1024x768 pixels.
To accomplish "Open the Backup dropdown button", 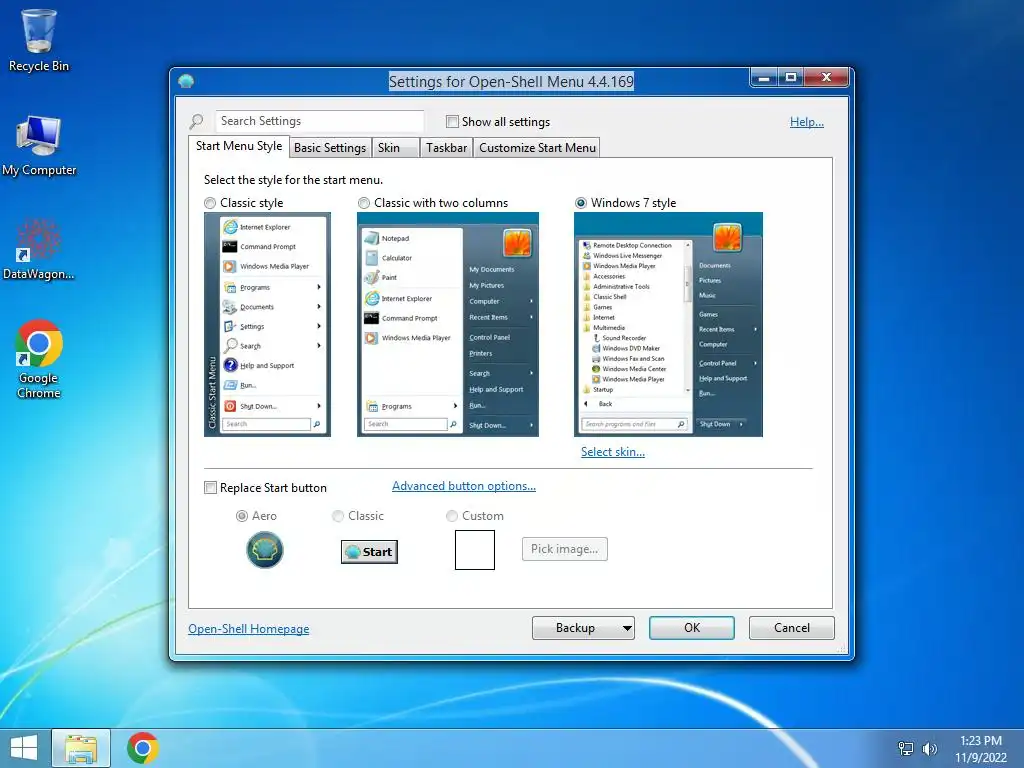I will 583,628.
